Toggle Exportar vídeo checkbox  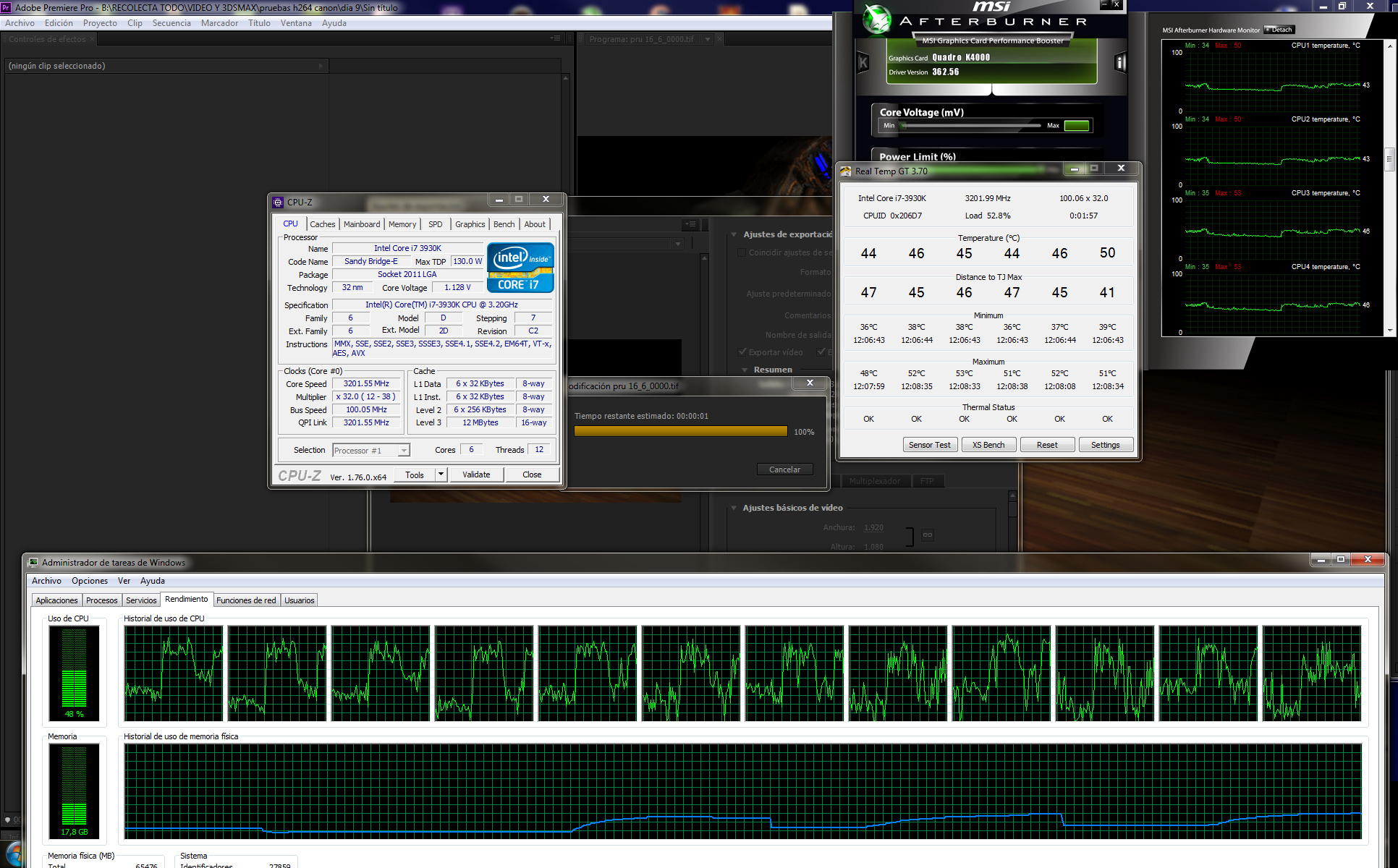[742, 352]
